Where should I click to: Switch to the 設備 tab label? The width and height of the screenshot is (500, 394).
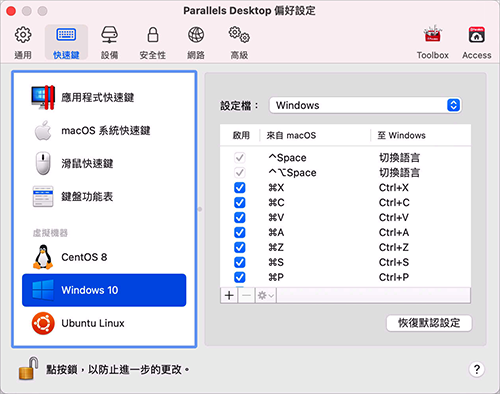click(x=109, y=55)
